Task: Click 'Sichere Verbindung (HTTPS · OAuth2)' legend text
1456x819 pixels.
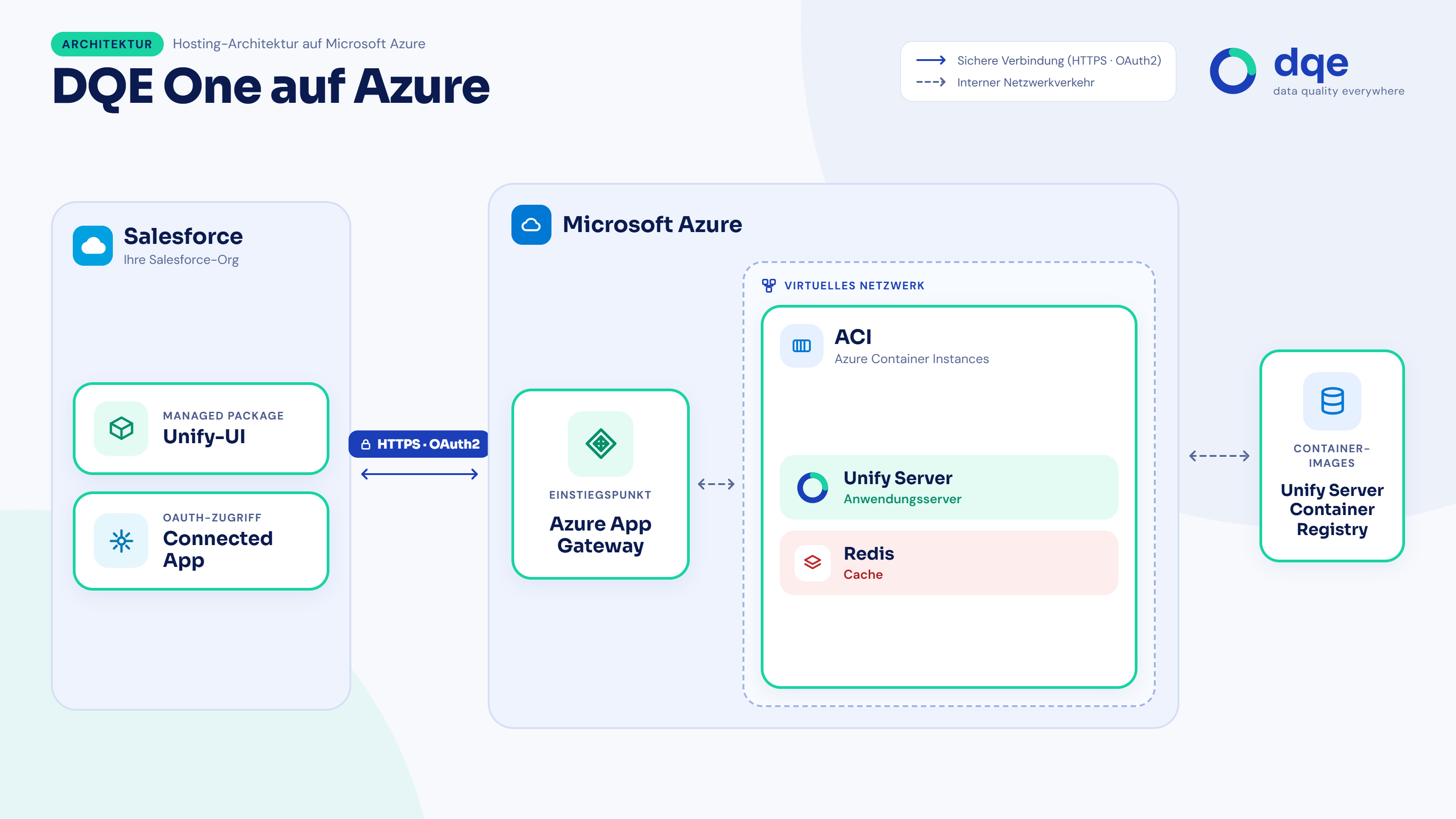Action: [1059, 61]
